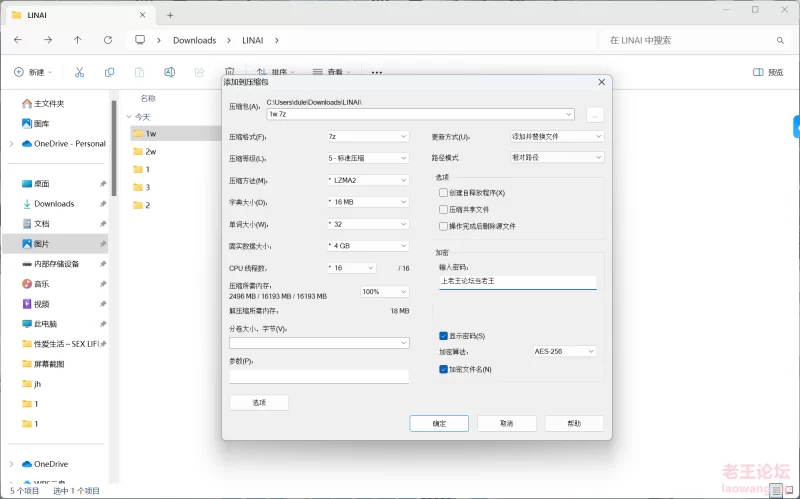The image size is (800, 499).
Task: Open 桌面 in sidebar
Action: click(x=36, y=184)
